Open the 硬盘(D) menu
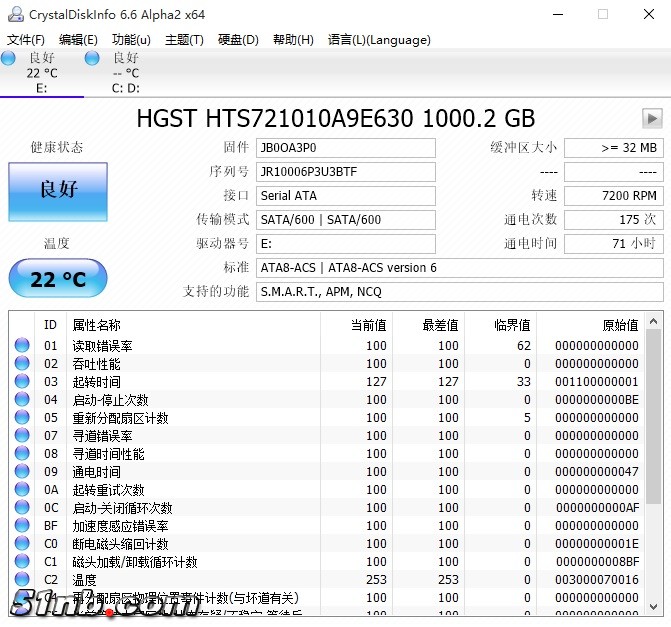671x627 pixels. coord(238,40)
